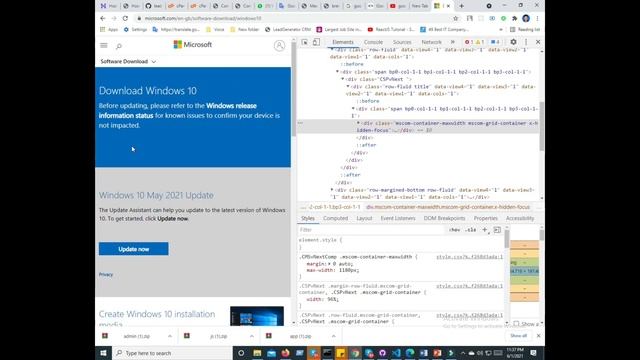The height and width of the screenshot is (360, 640).
Task: Open the Properties tab
Action: 486,218
